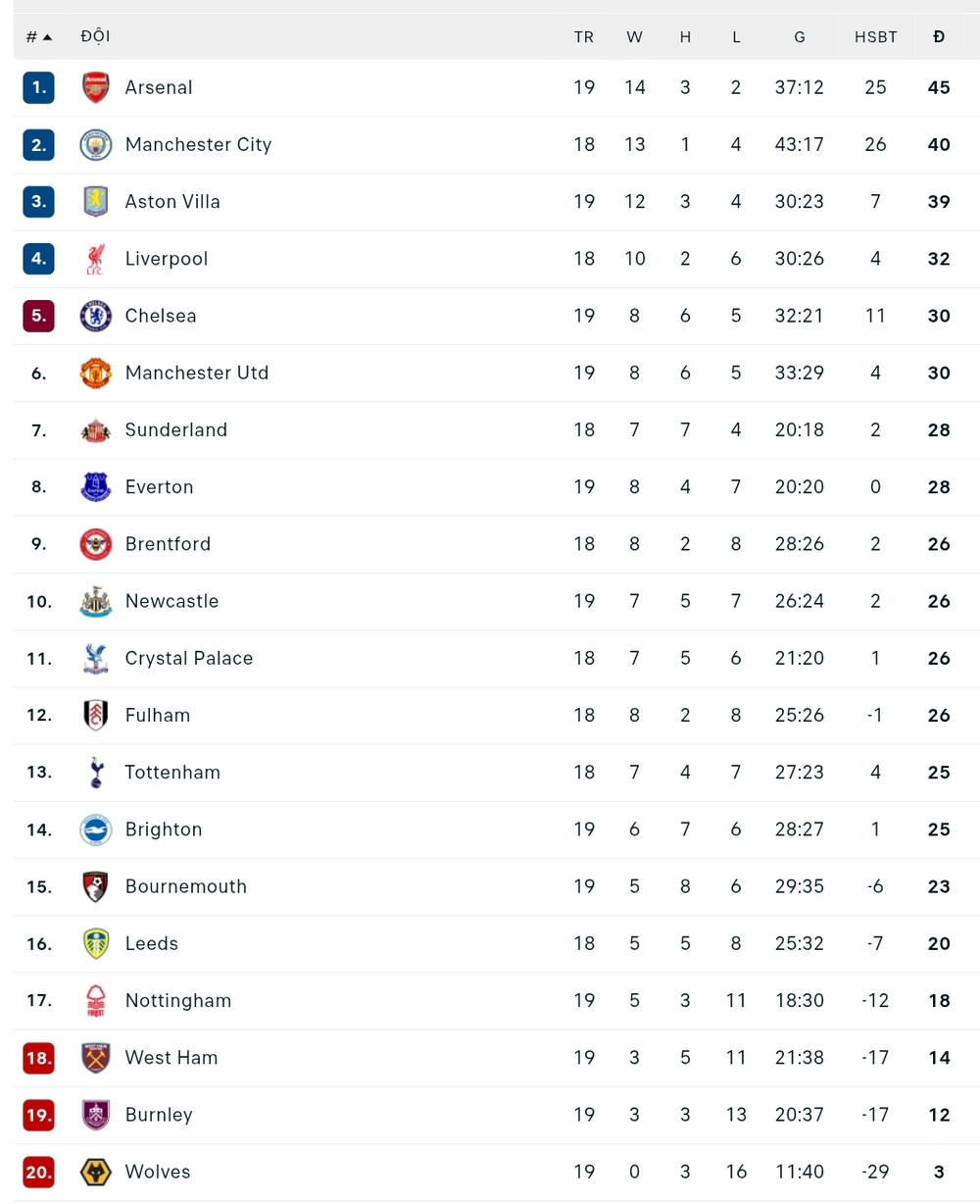
Task: Click the Wolves club logo
Action: [x=95, y=1172]
